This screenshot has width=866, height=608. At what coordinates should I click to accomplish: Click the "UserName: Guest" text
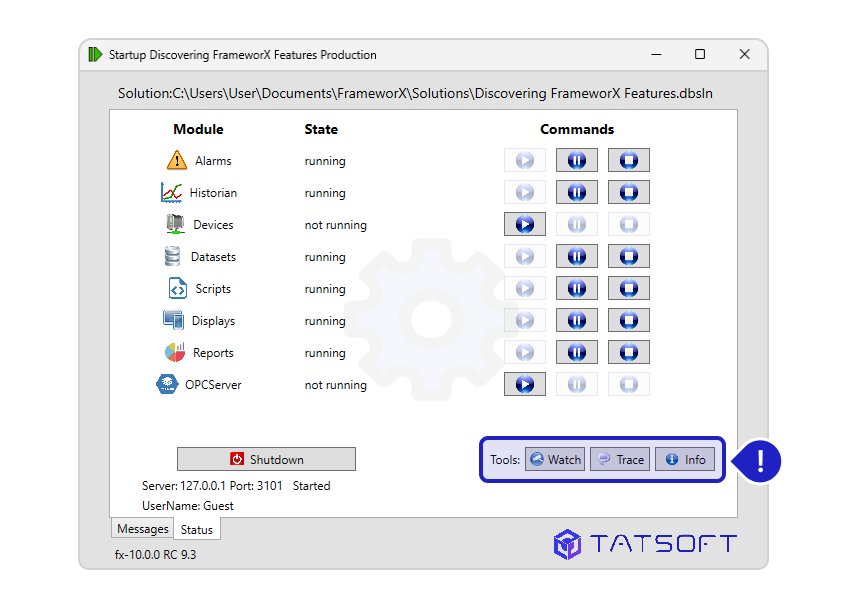(188, 506)
